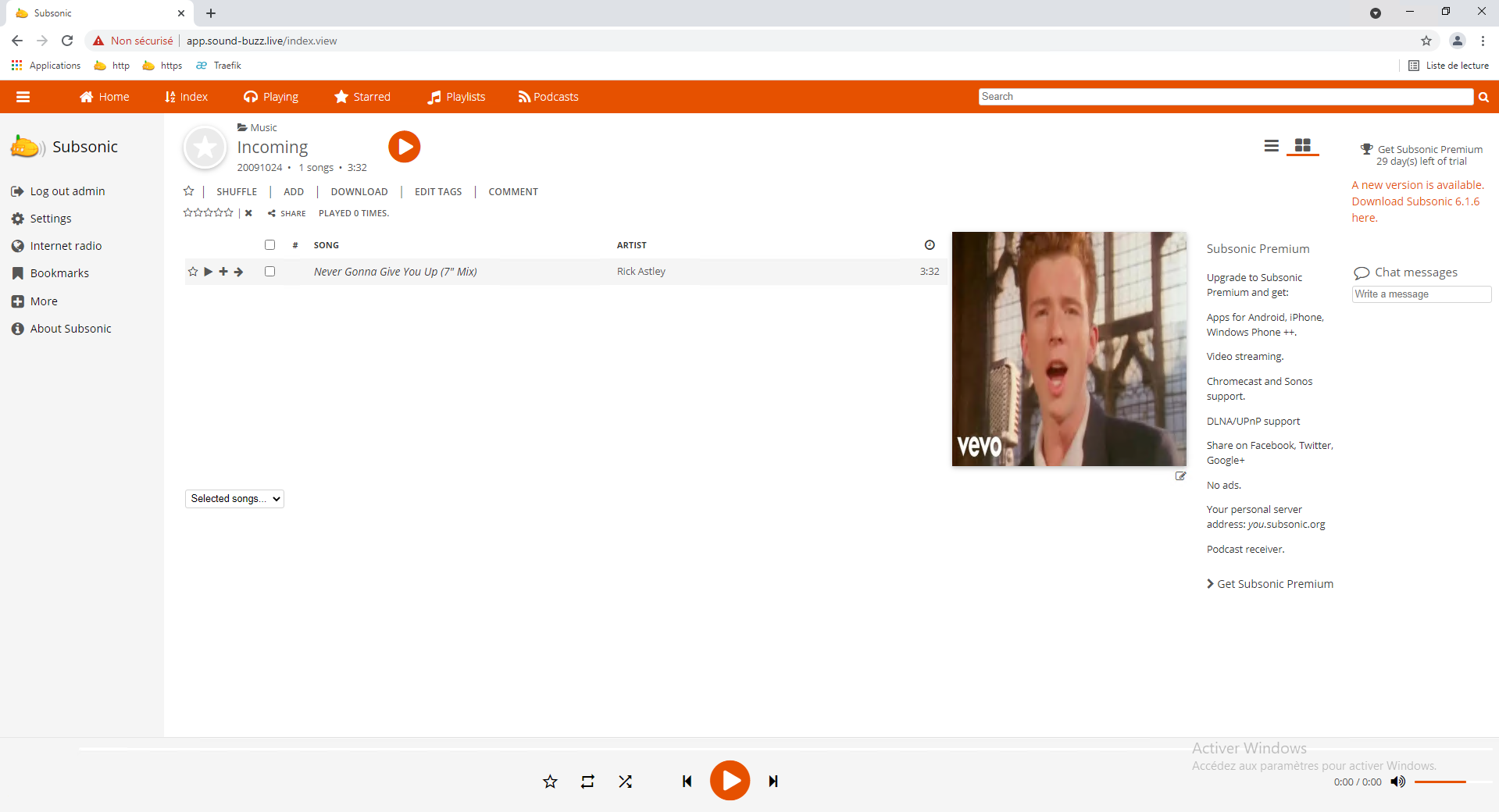The height and width of the screenshot is (812, 1499).
Task: Open the Index tab
Action: tap(186, 97)
